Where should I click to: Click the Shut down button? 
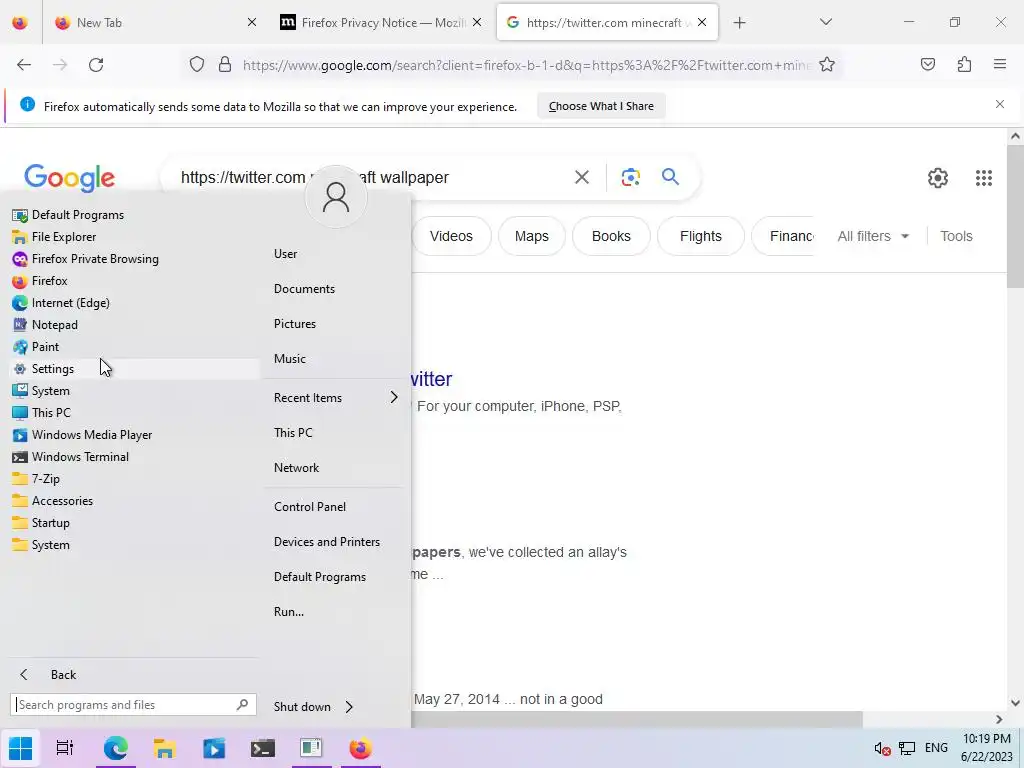[302, 707]
